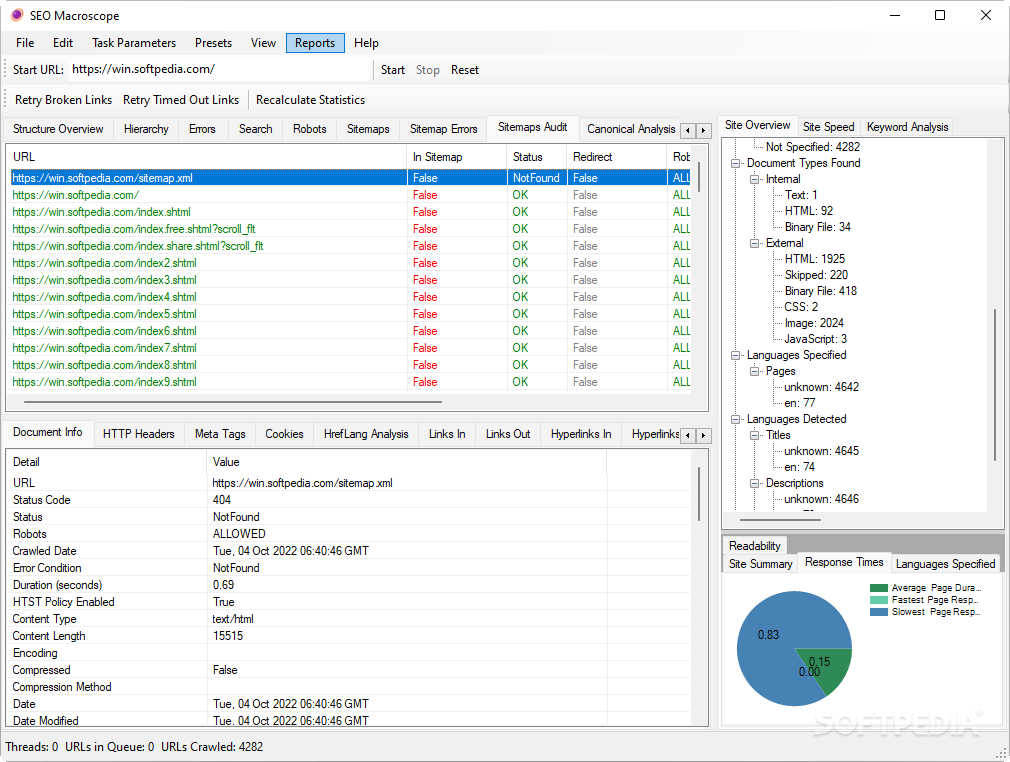This screenshot has width=1010, height=762.
Task: Click the Status Code value 404
Action: tap(222, 500)
